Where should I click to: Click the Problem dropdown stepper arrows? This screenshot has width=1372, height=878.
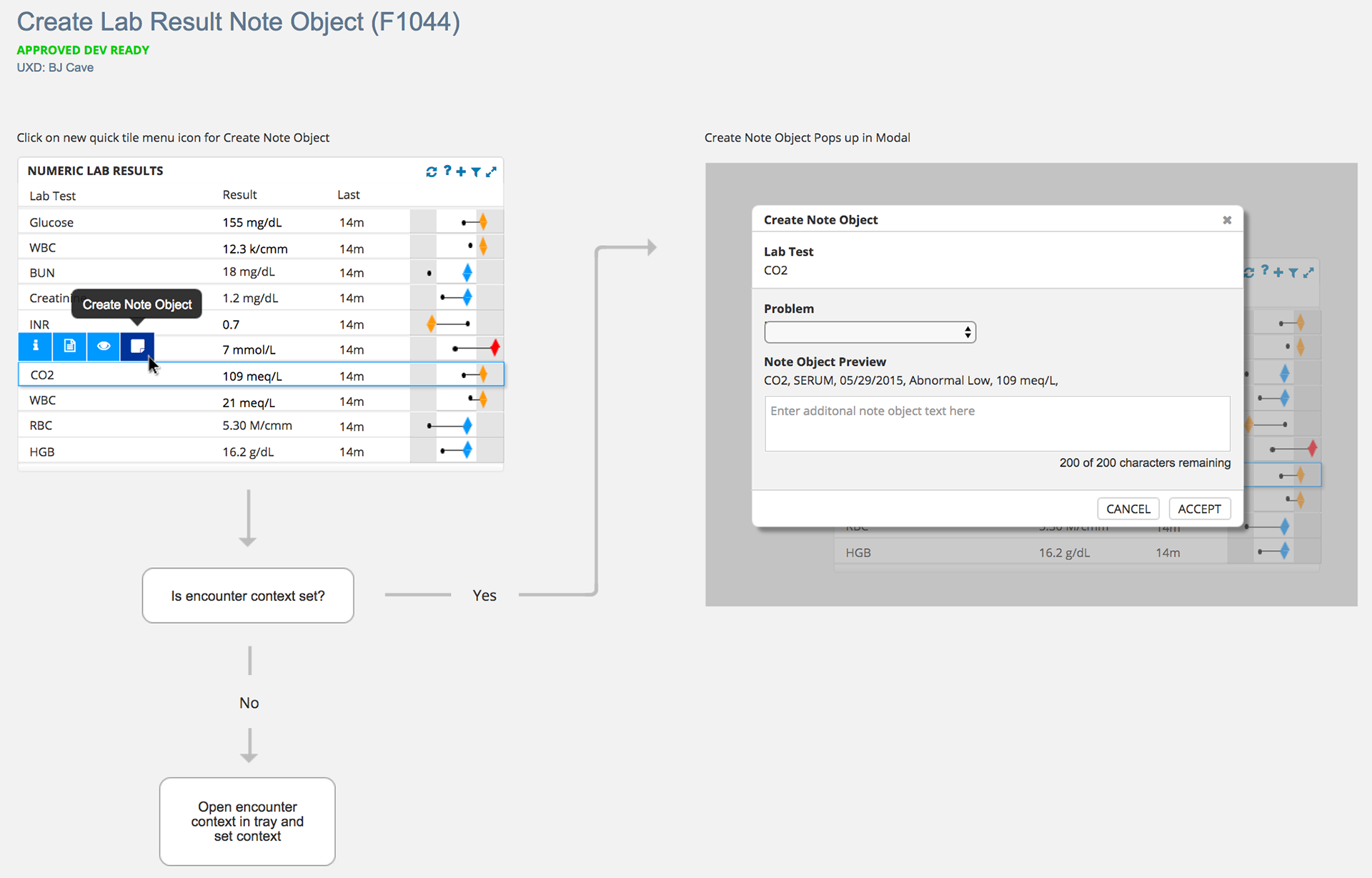tap(968, 332)
